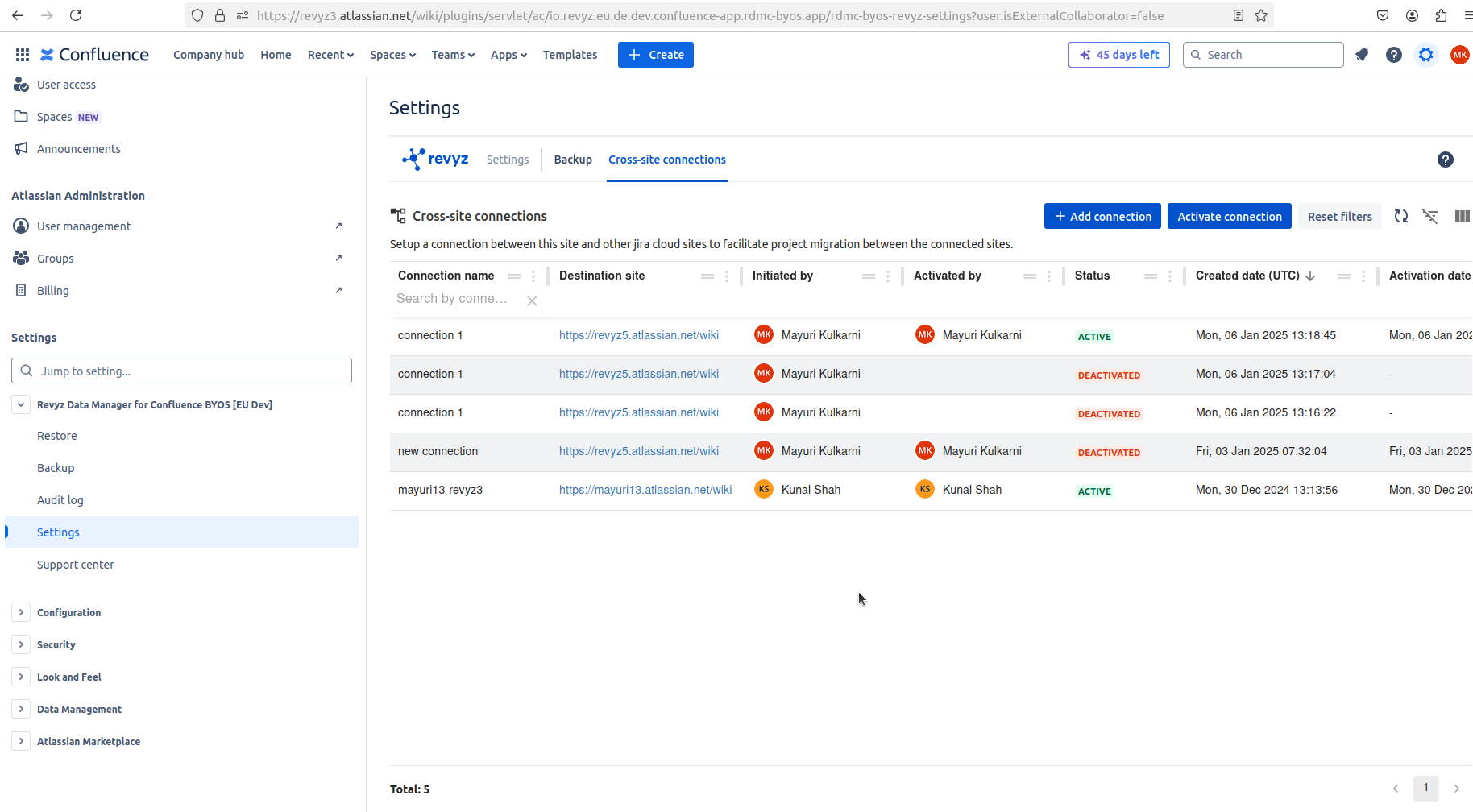Screen dimensions: 1473x812
Task: Expand the Look and Feel section
Action: [x=21, y=677]
